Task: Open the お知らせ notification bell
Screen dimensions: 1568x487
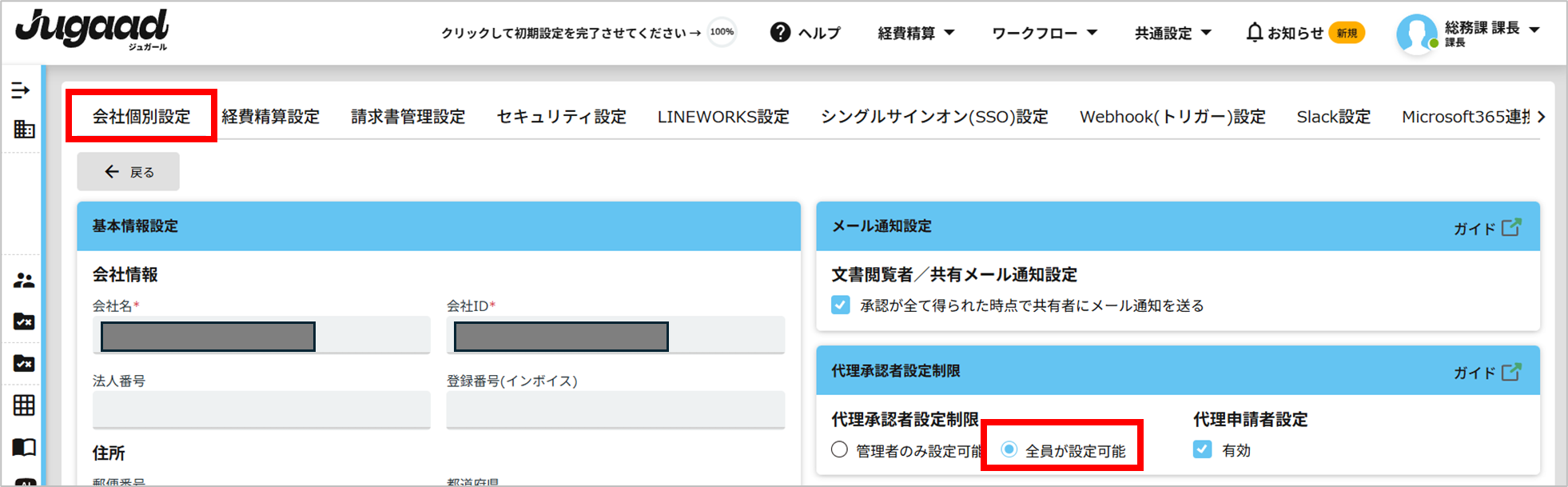Action: 1255,33
